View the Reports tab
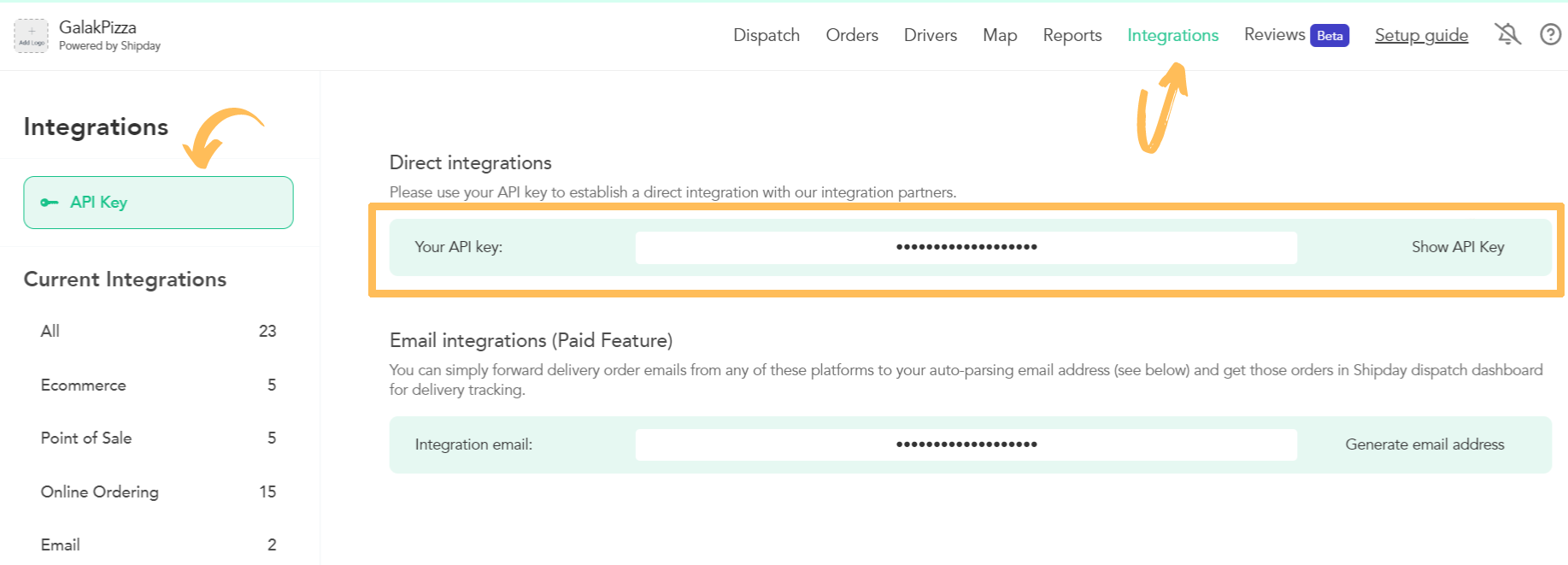 [x=1072, y=35]
